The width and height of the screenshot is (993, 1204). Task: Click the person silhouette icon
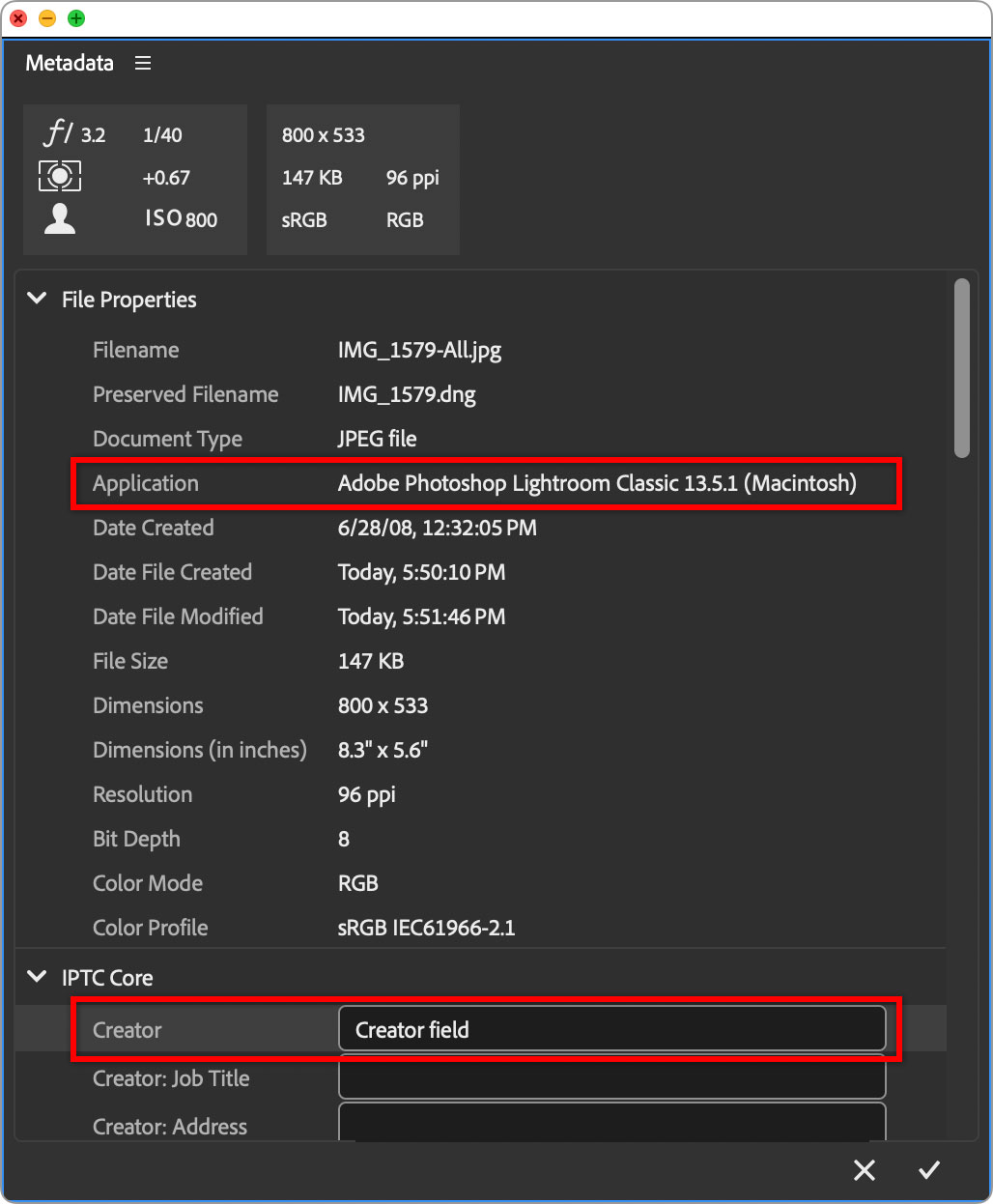[x=59, y=218]
